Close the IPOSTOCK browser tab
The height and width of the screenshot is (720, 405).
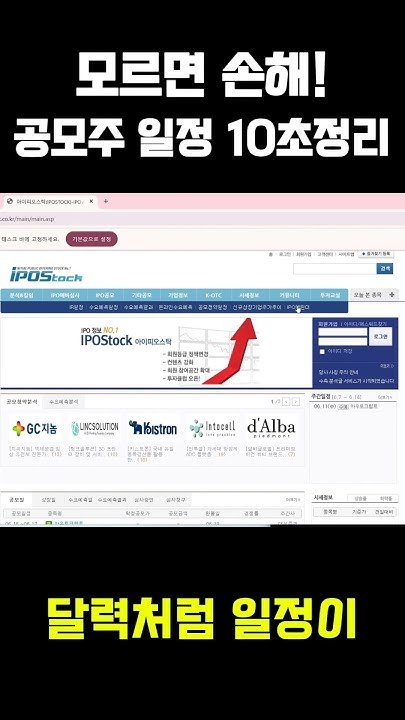click(91, 201)
